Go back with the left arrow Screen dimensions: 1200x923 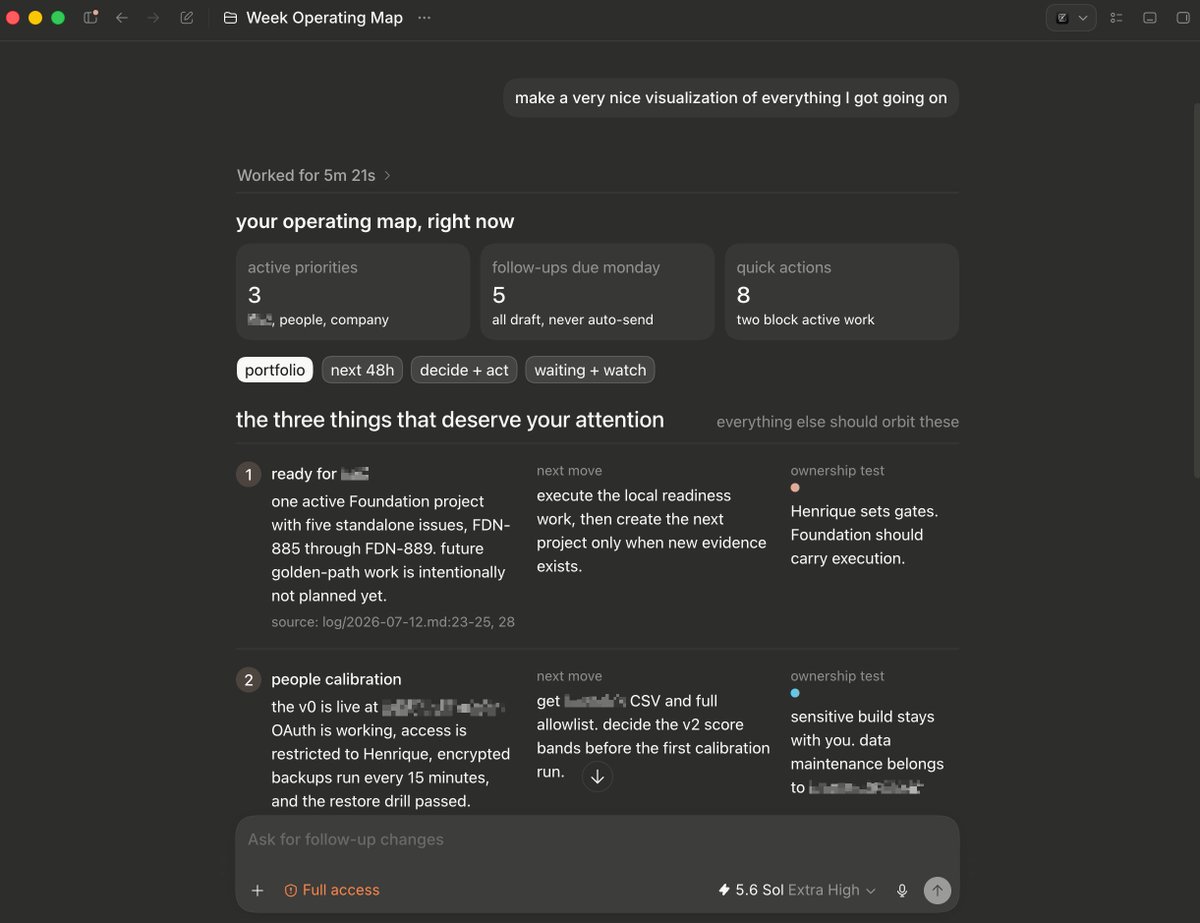point(122,18)
